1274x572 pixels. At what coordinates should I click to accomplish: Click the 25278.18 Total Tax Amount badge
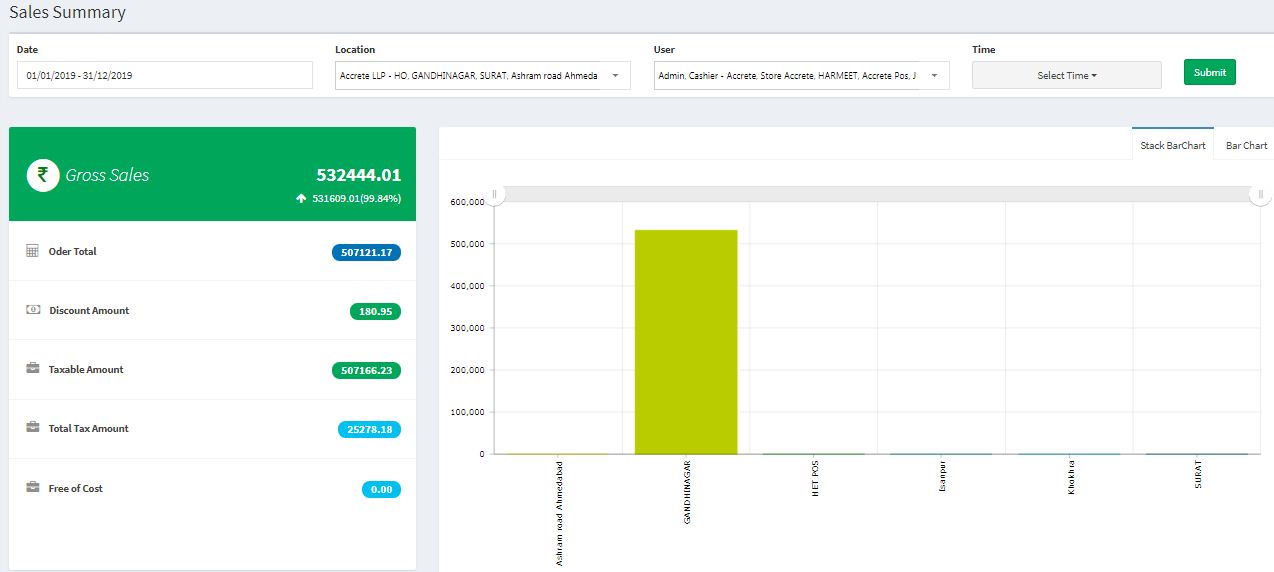pyautogui.click(x=369, y=430)
